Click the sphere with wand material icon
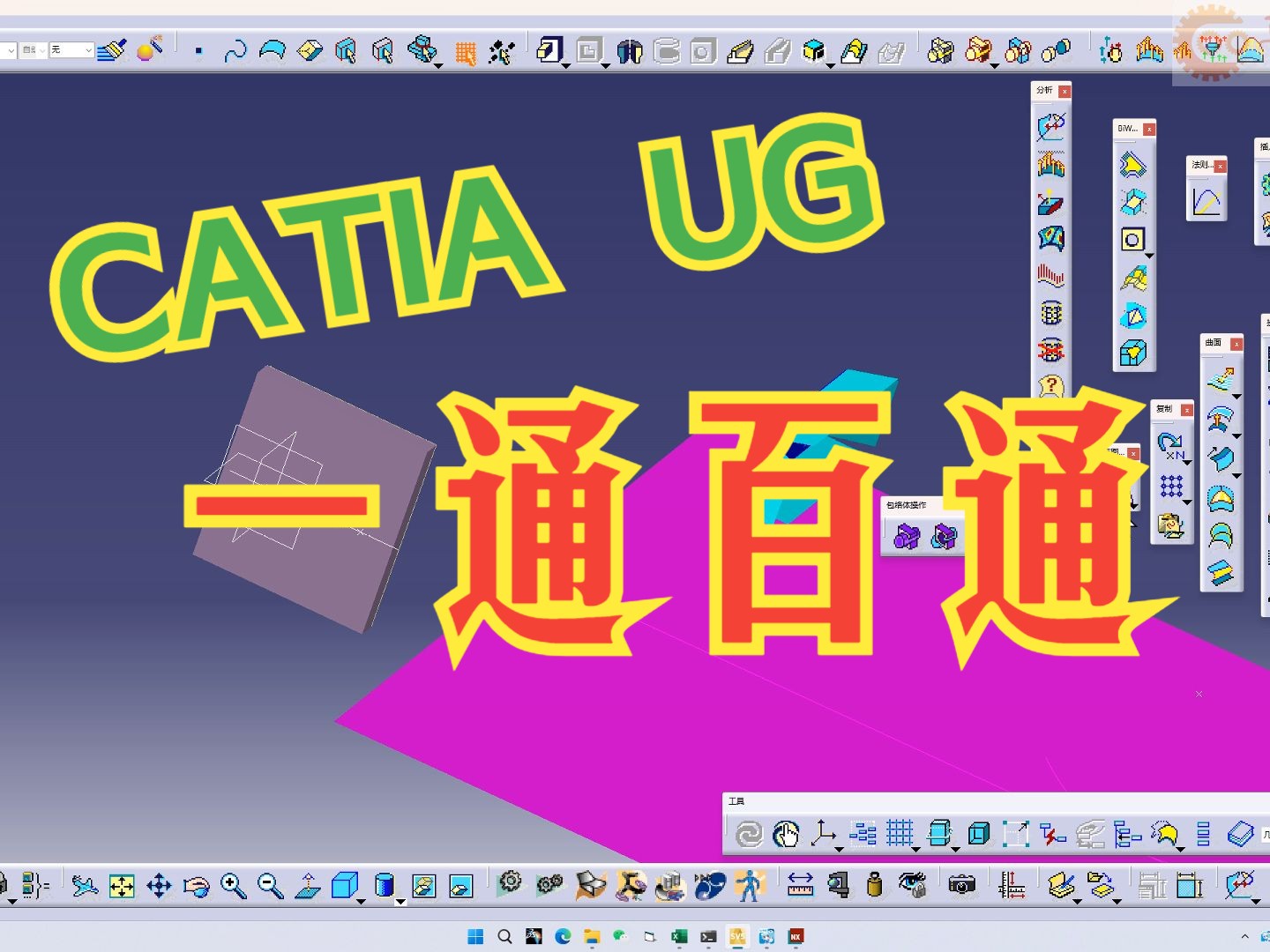Image resolution: width=1270 pixels, height=952 pixels. [x=150, y=49]
